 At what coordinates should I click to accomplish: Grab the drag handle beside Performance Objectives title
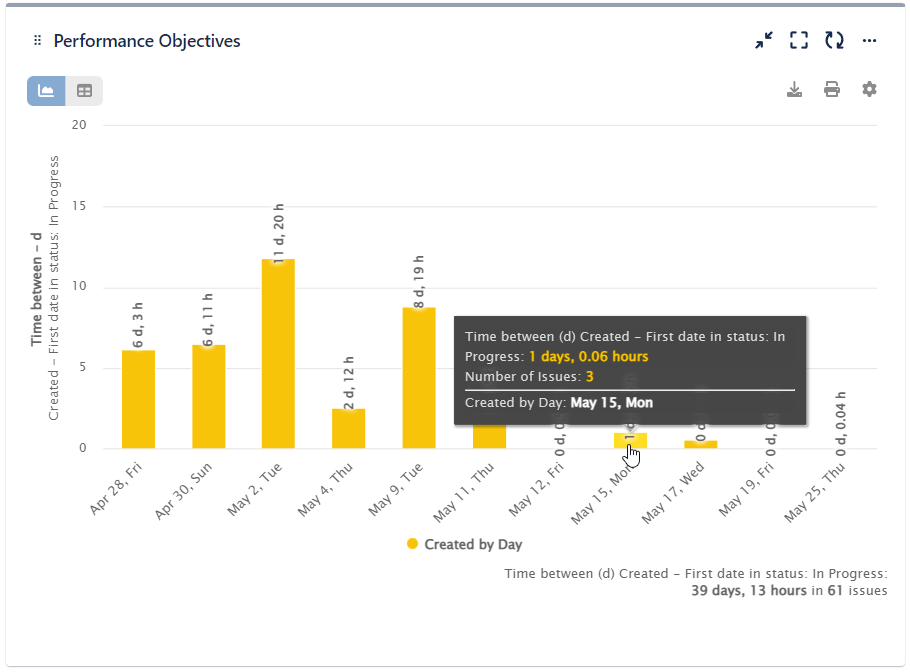click(x=37, y=40)
